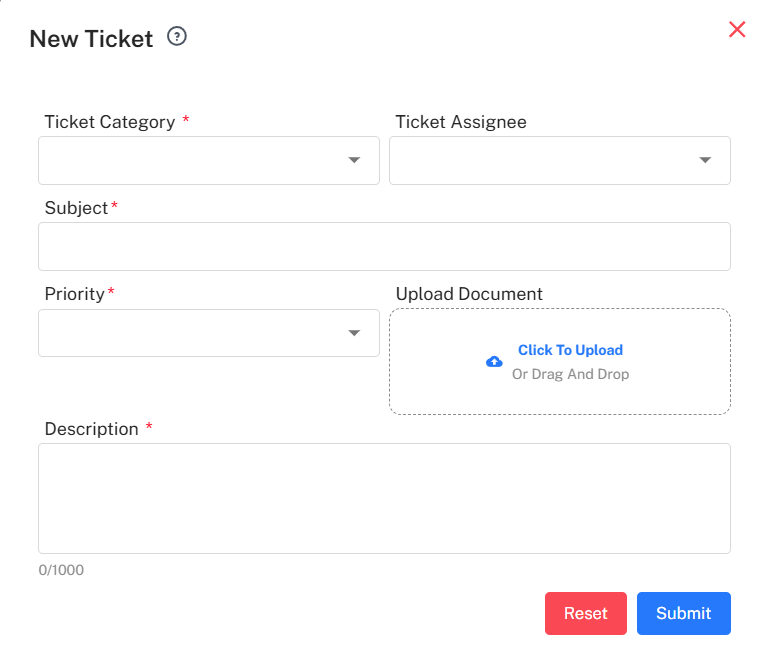Image resolution: width=767 pixels, height=668 pixels.
Task: Click the Ticket Category label
Action: [110, 122]
